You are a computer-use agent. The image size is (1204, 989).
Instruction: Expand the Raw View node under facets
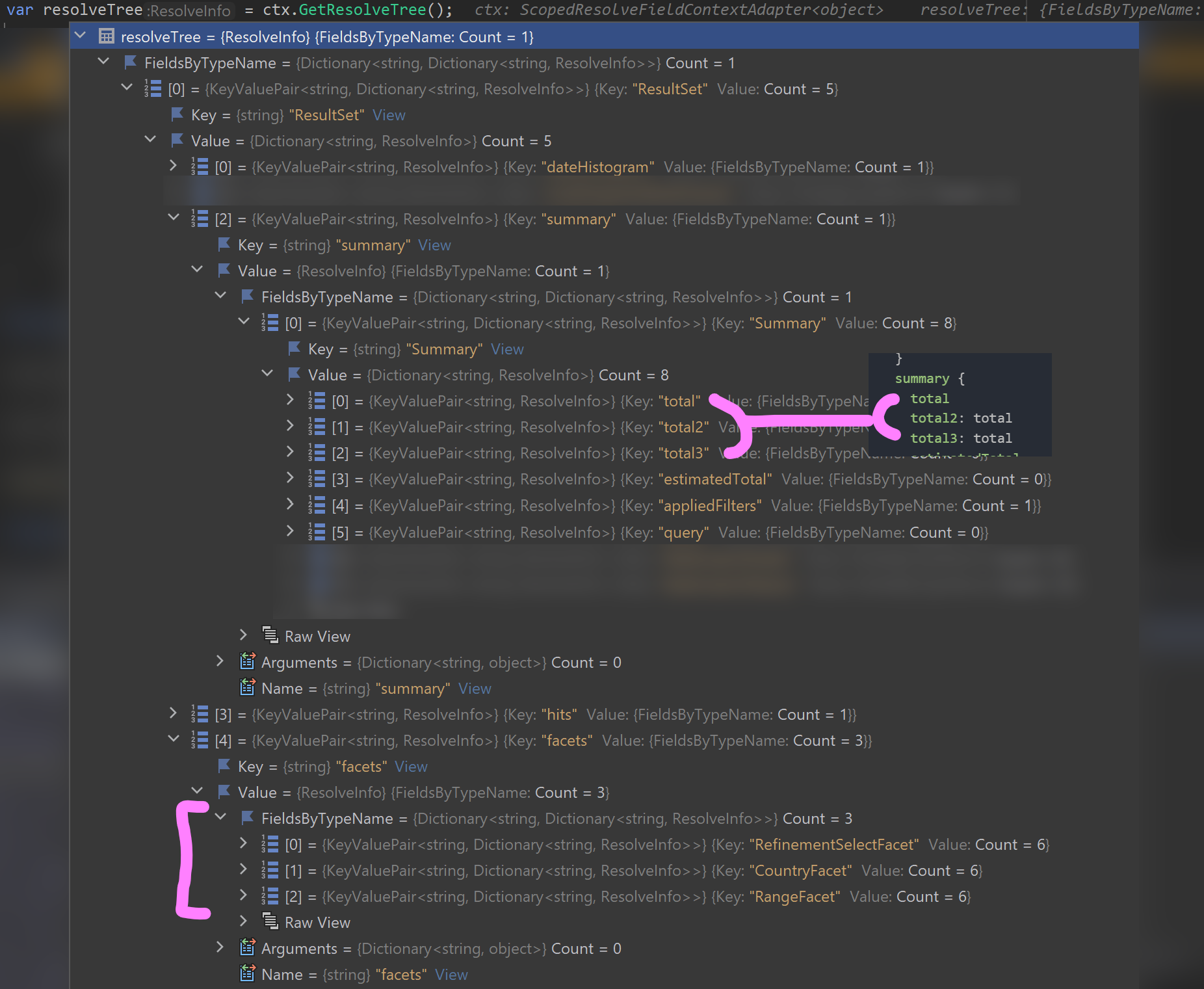pyautogui.click(x=243, y=922)
